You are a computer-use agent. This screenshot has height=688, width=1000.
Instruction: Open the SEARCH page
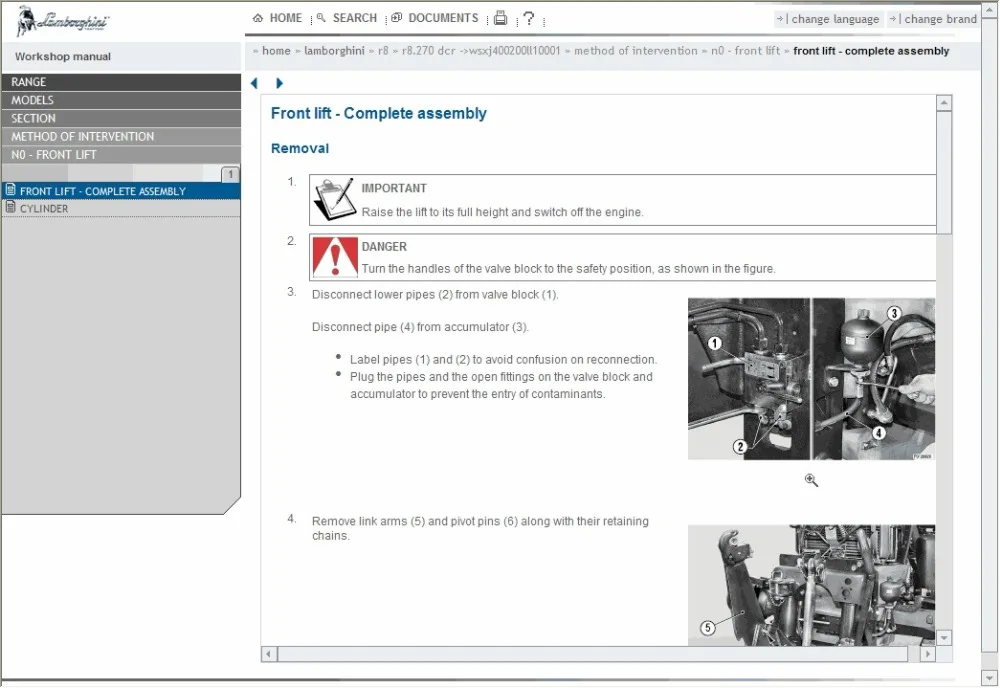(x=348, y=18)
